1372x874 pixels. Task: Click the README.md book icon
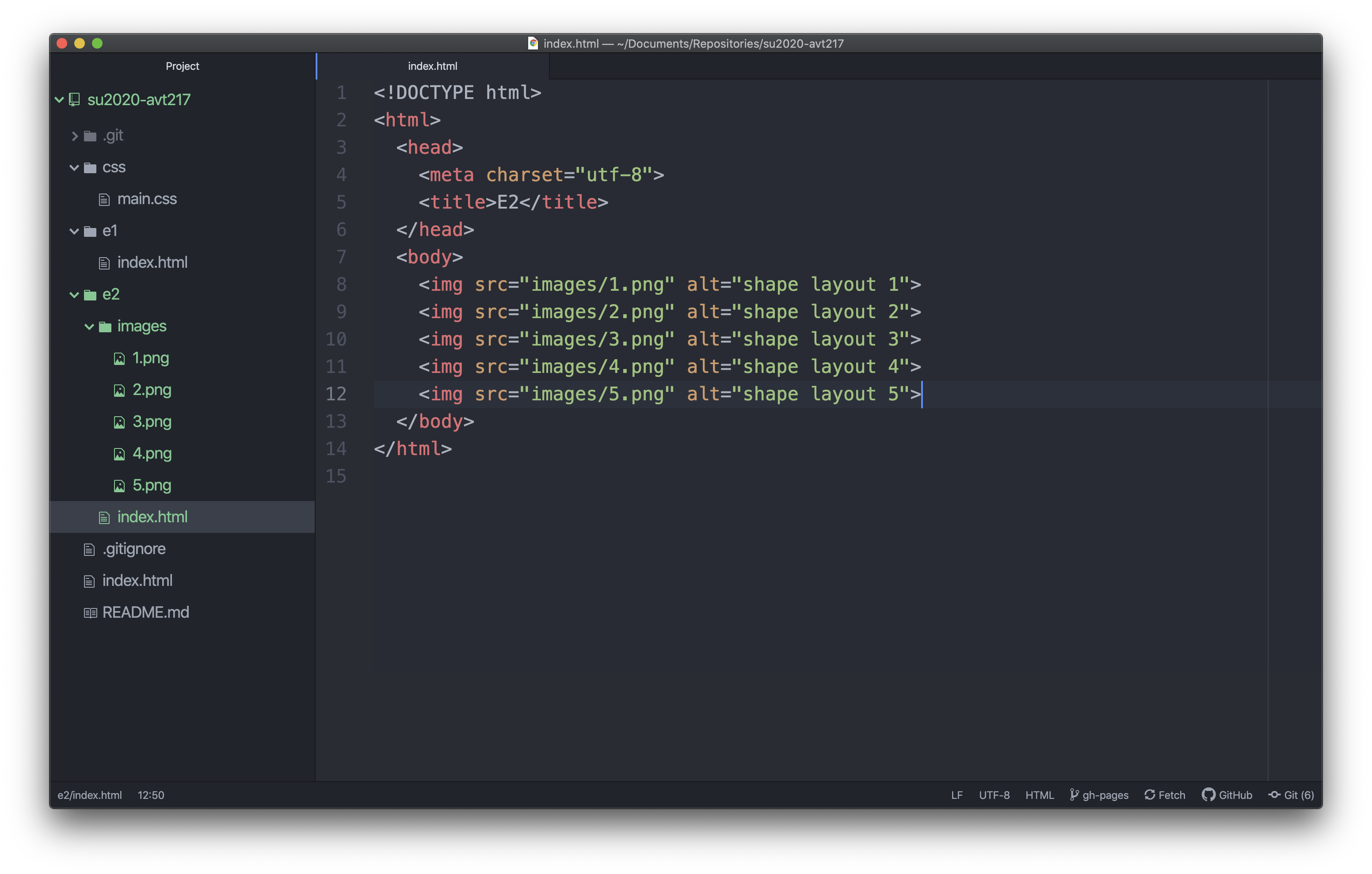[90, 613]
